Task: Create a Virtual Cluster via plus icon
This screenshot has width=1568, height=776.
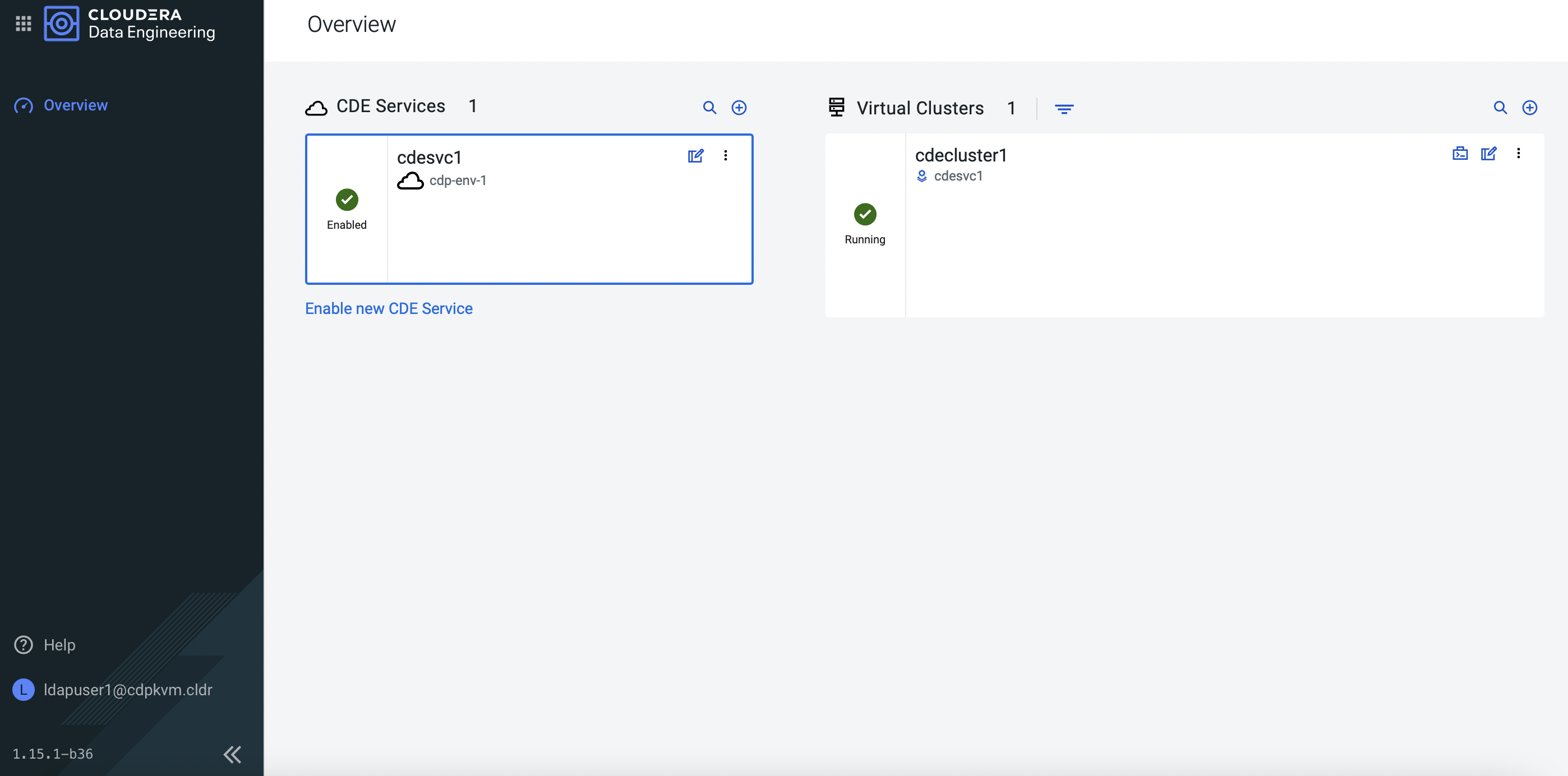Action: (x=1529, y=108)
